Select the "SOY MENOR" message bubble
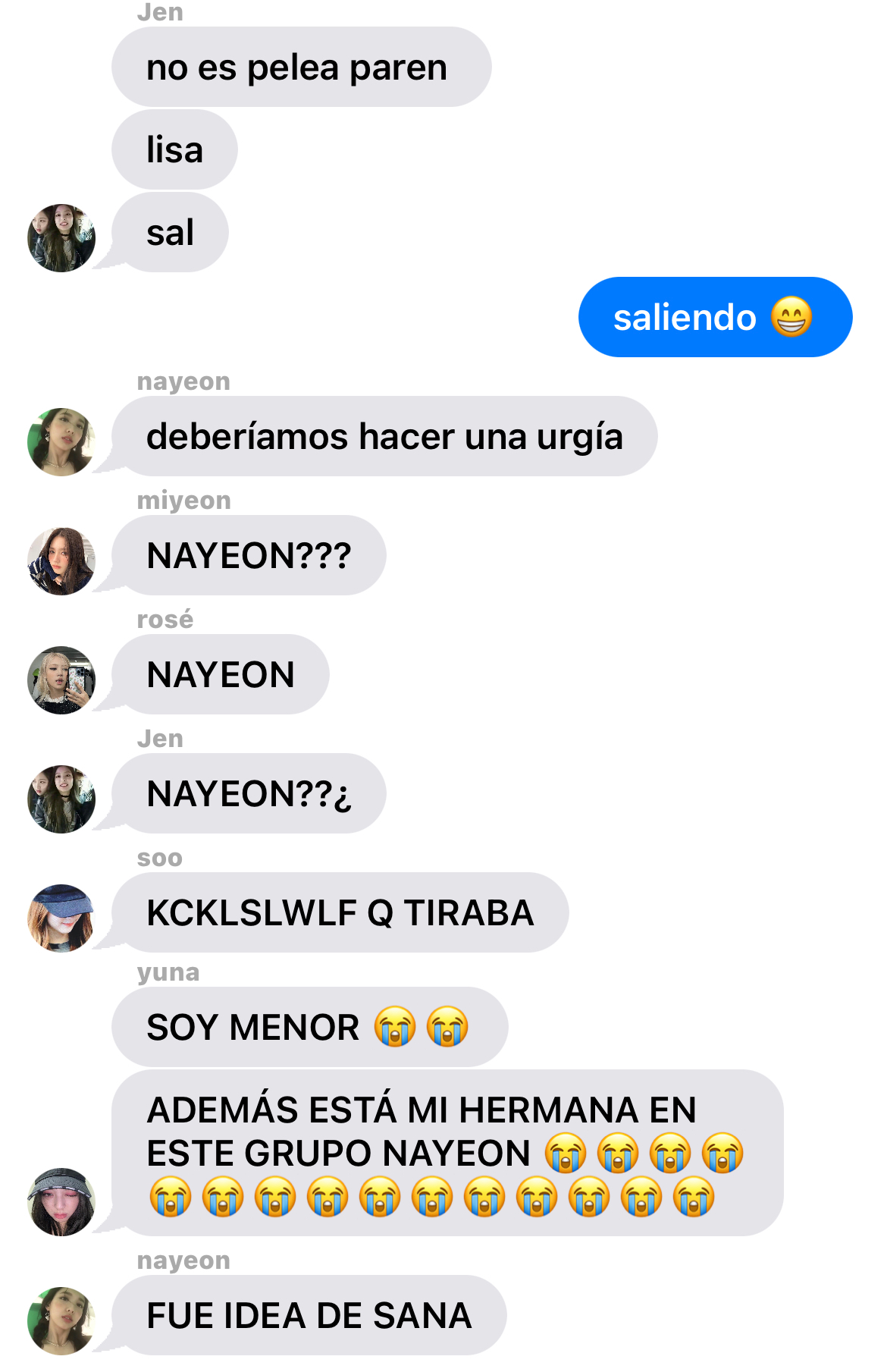The height and width of the screenshot is (1372, 887). pos(309,1027)
